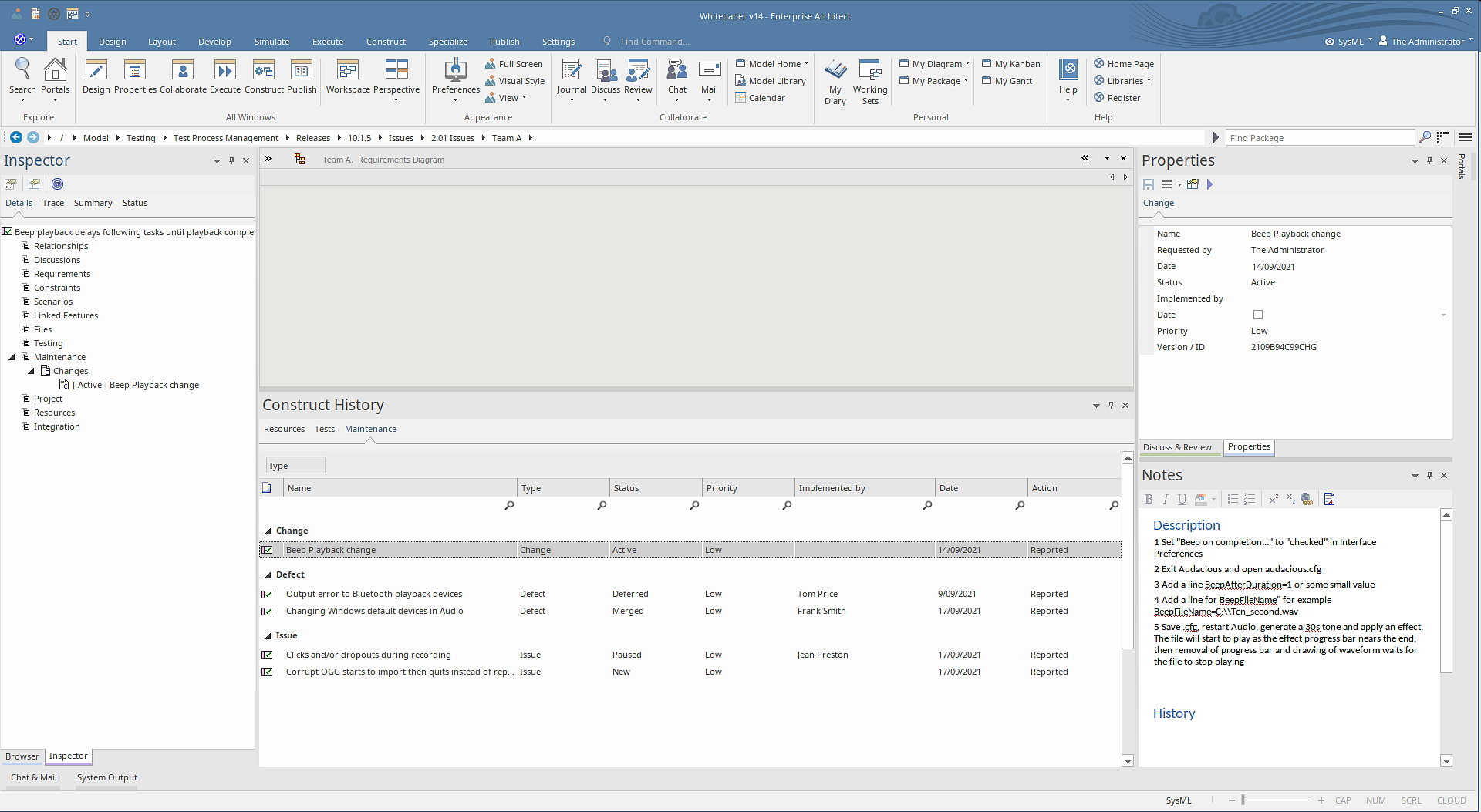Toggle checkbox for Output error to Bluetooth row
1481x812 pixels.
pyautogui.click(x=268, y=595)
